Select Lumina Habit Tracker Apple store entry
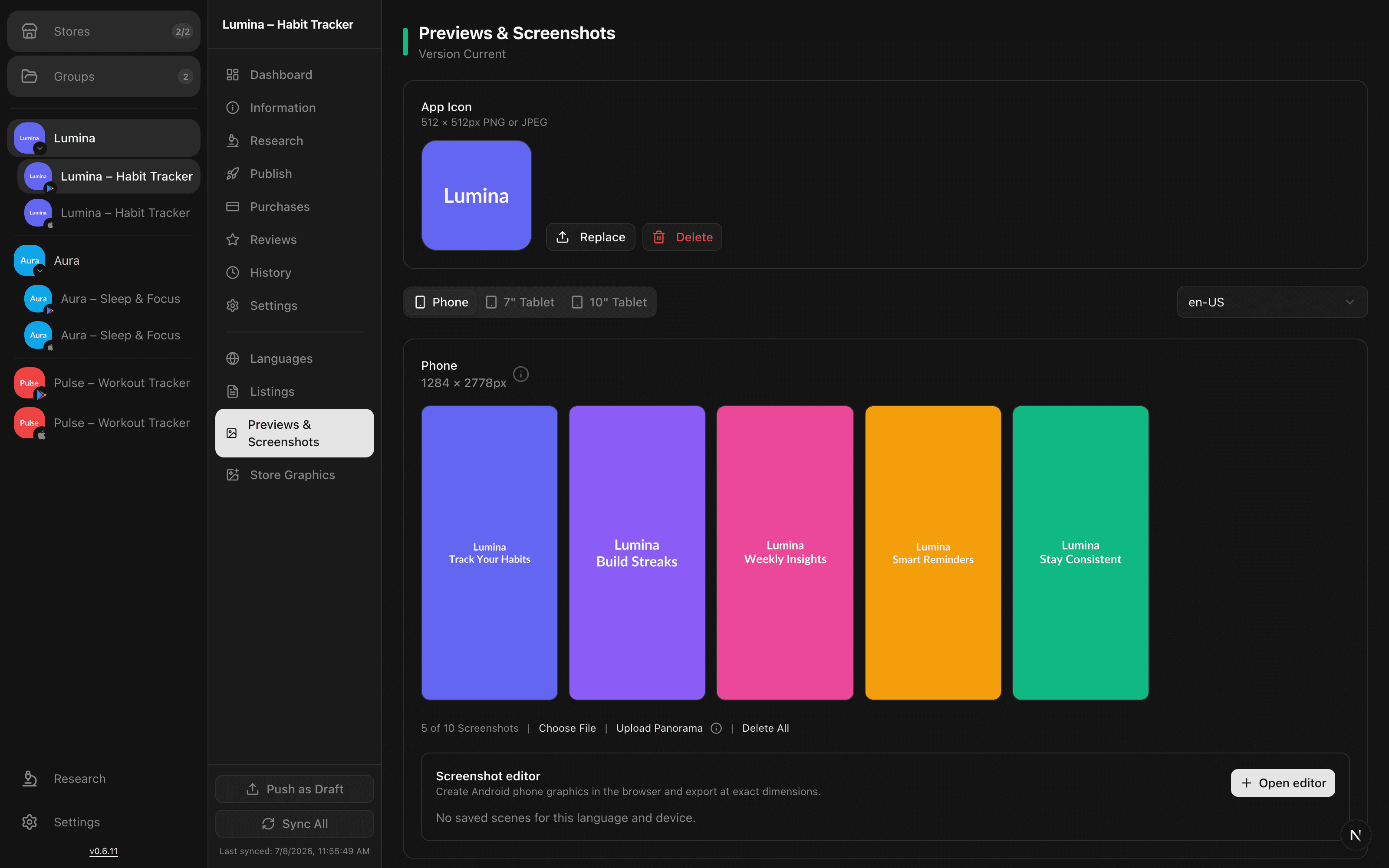The image size is (1389, 868). (109, 213)
